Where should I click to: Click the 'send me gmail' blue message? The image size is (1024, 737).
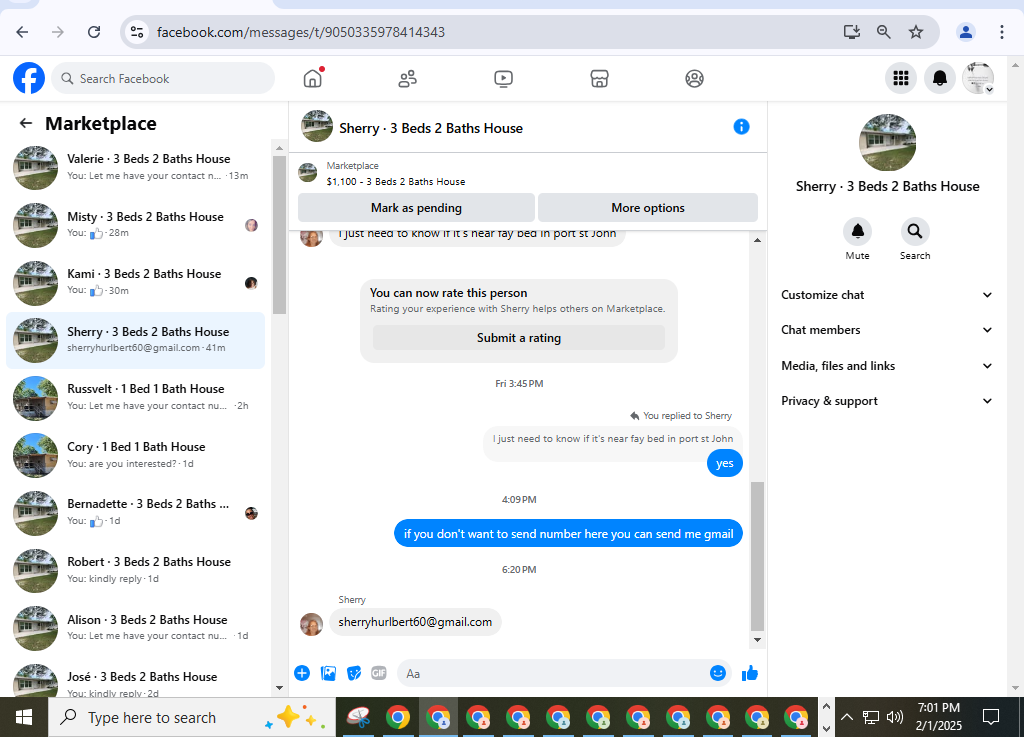coord(568,533)
